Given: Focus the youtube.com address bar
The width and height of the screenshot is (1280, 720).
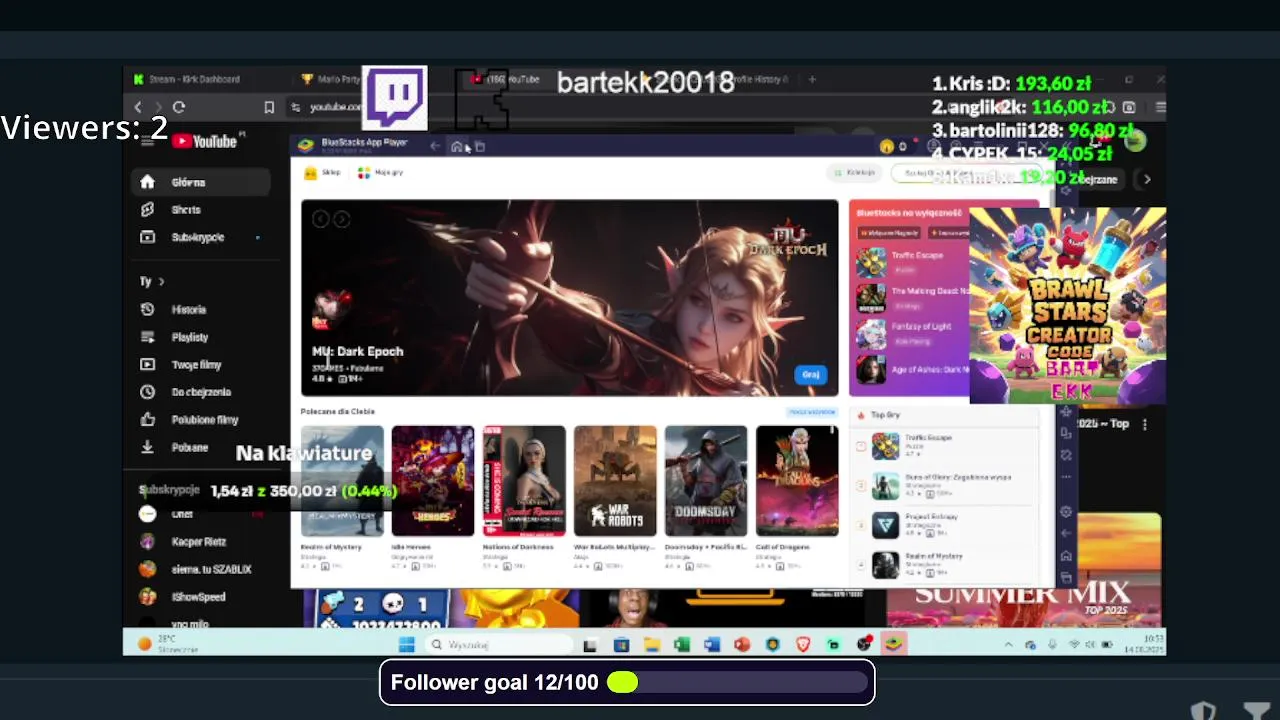Looking at the screenshot, I should 336,107.
